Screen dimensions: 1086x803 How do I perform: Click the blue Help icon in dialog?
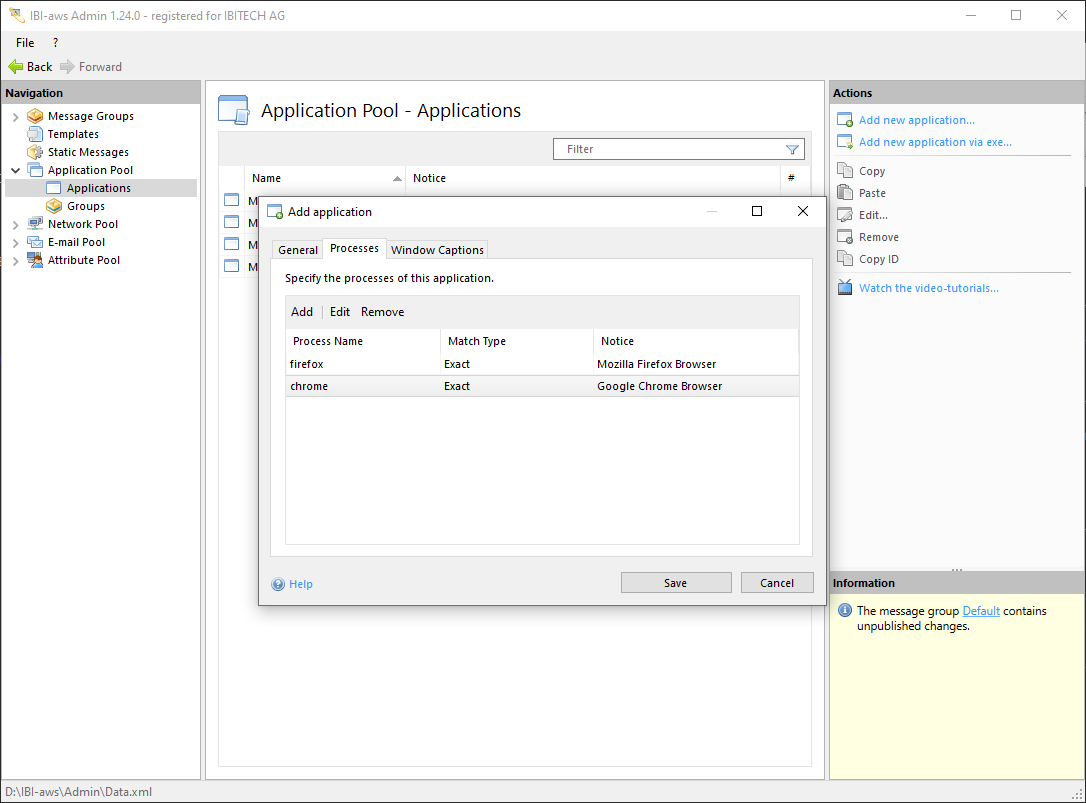[278, 584]
